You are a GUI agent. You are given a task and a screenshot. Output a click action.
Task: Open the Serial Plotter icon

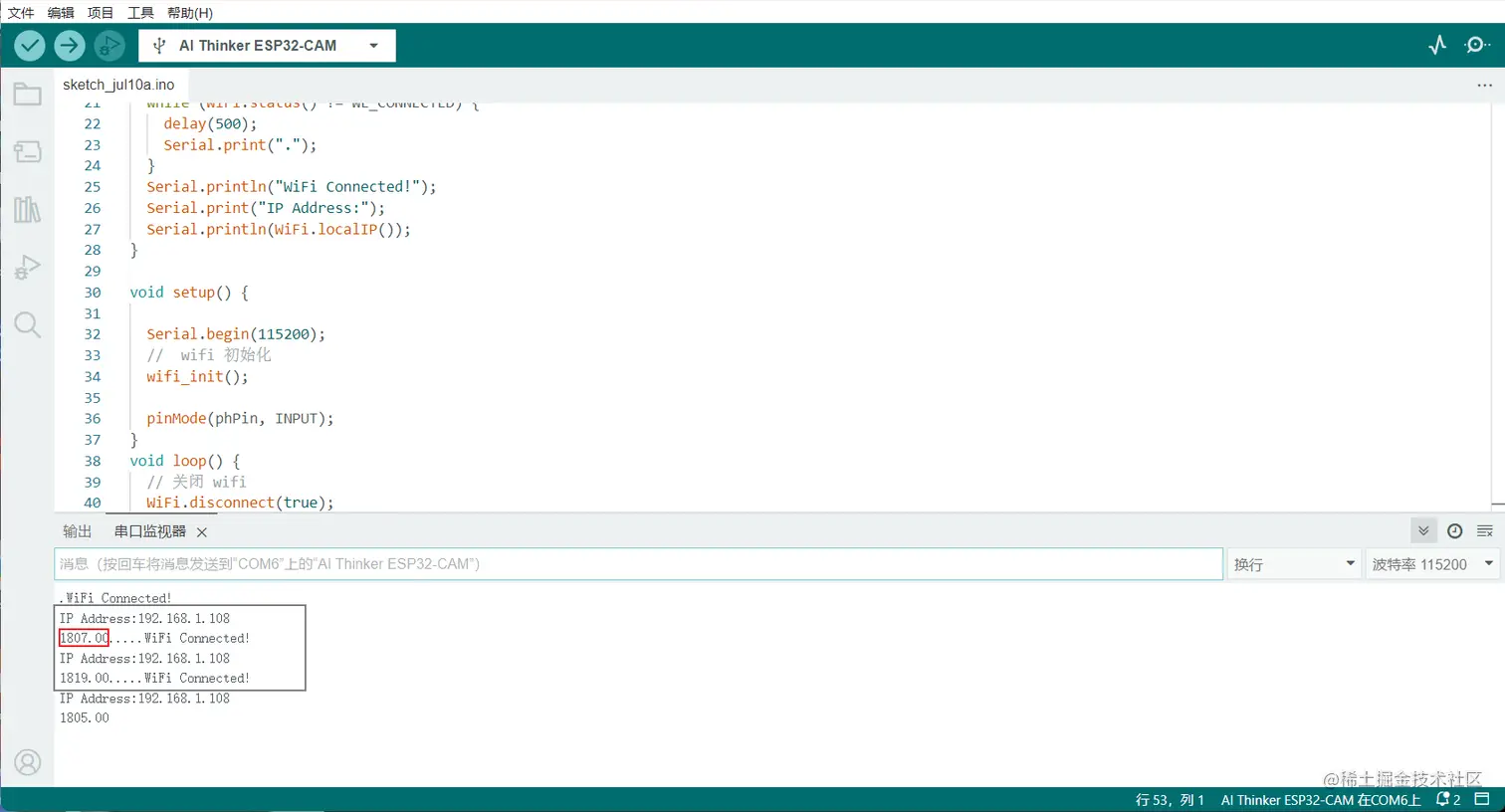coord(1437,45)
